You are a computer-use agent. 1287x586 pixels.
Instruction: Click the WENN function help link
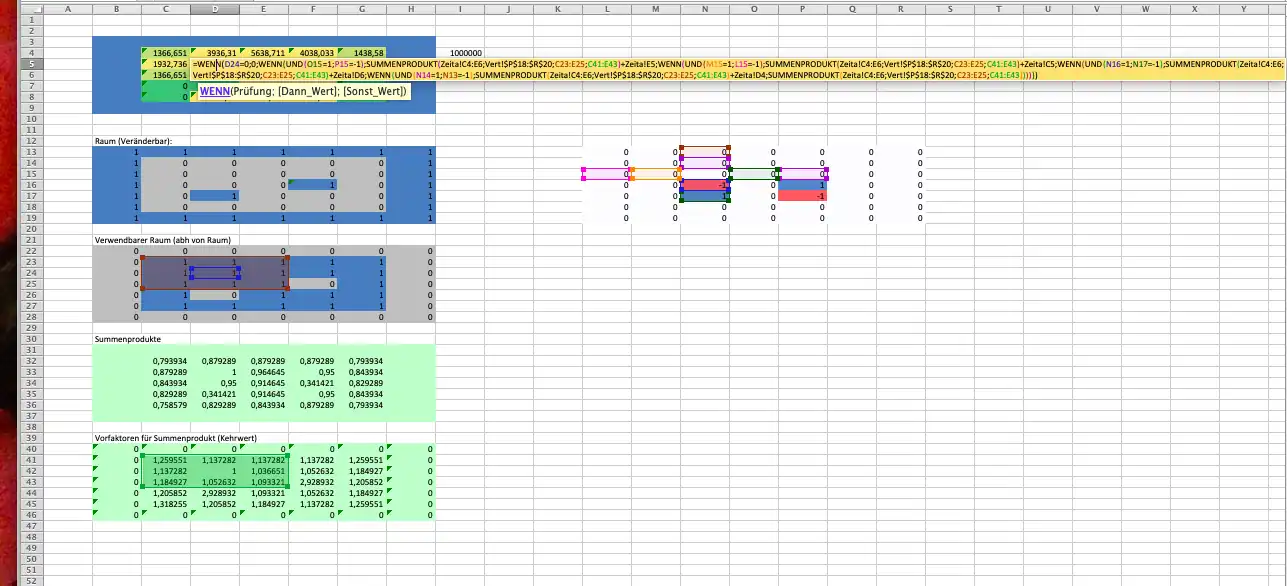(x=214, y=91)
